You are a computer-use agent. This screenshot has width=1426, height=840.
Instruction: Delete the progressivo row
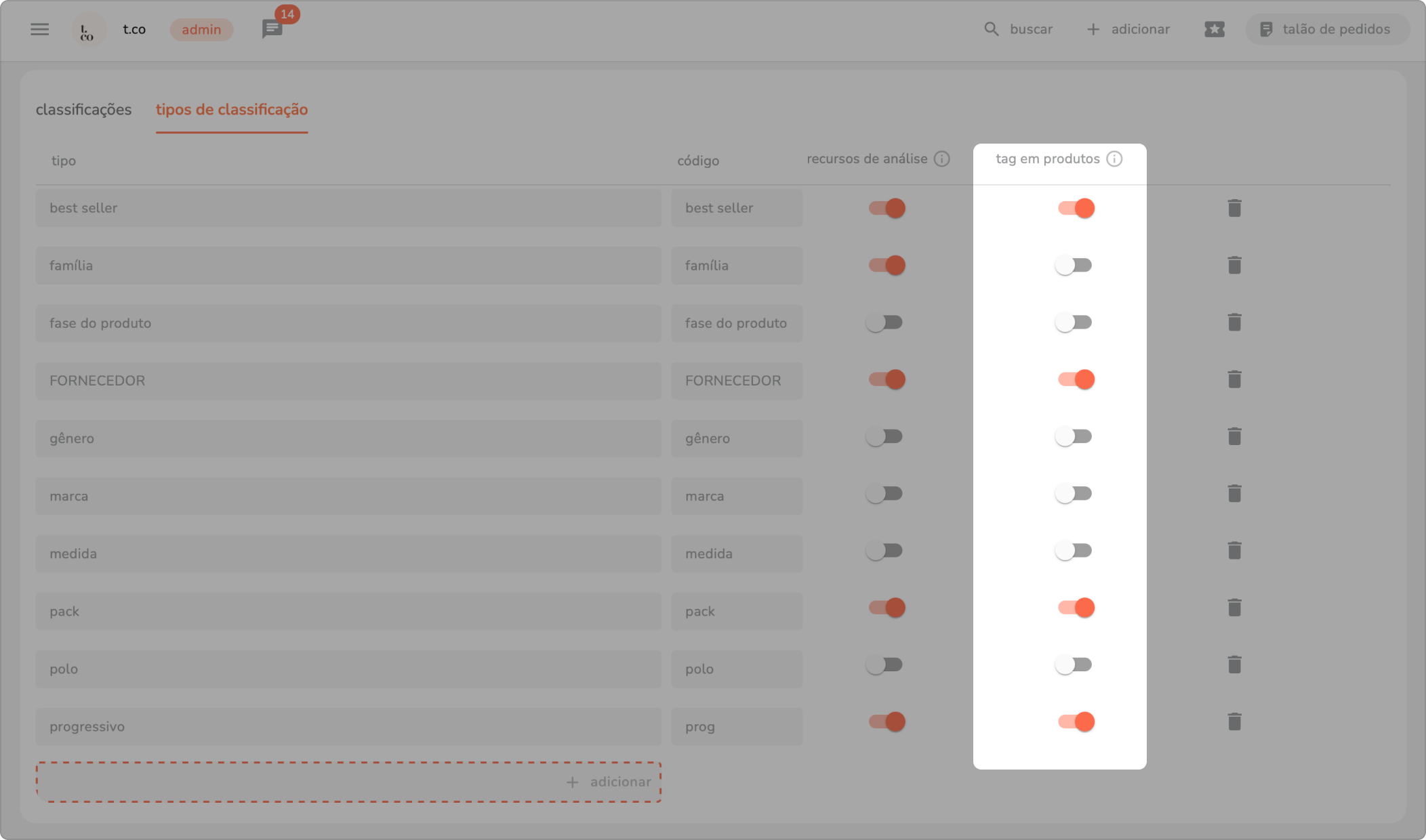(x=1234, y=721)
